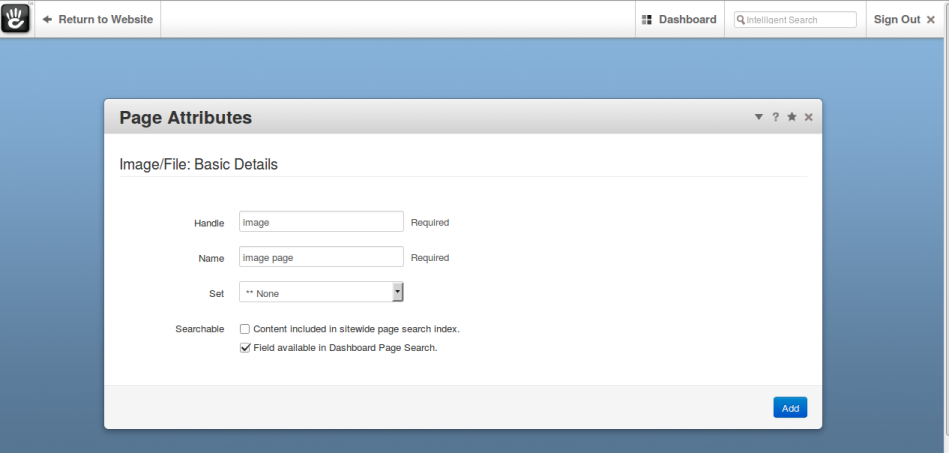949x453 pixels.
Task: Click the concrete5 hand logo icon
Action: 16,18
